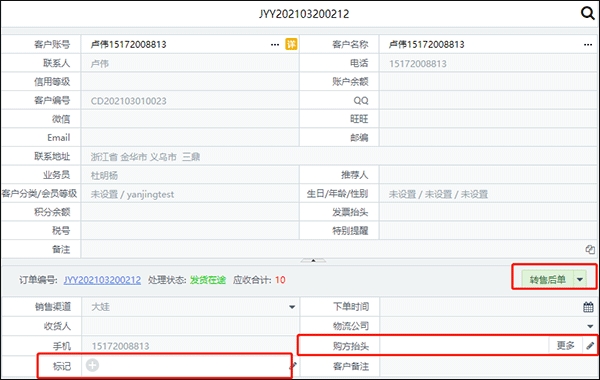Click the edit pencil in 标记 row

[x=293, y=365]
